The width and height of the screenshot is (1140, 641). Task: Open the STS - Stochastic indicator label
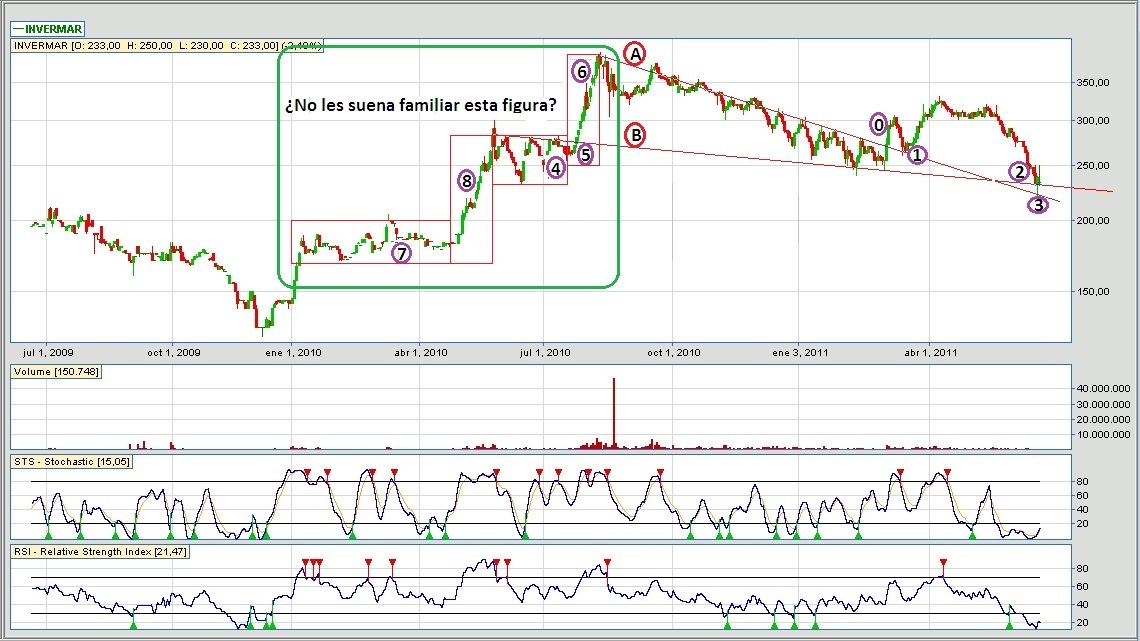72,461
